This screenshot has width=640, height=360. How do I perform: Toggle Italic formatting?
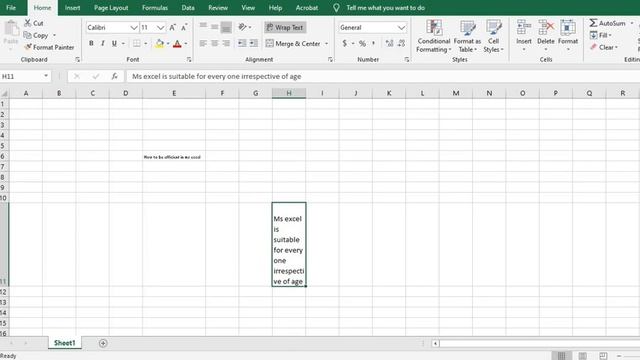[x=102, y=43]
